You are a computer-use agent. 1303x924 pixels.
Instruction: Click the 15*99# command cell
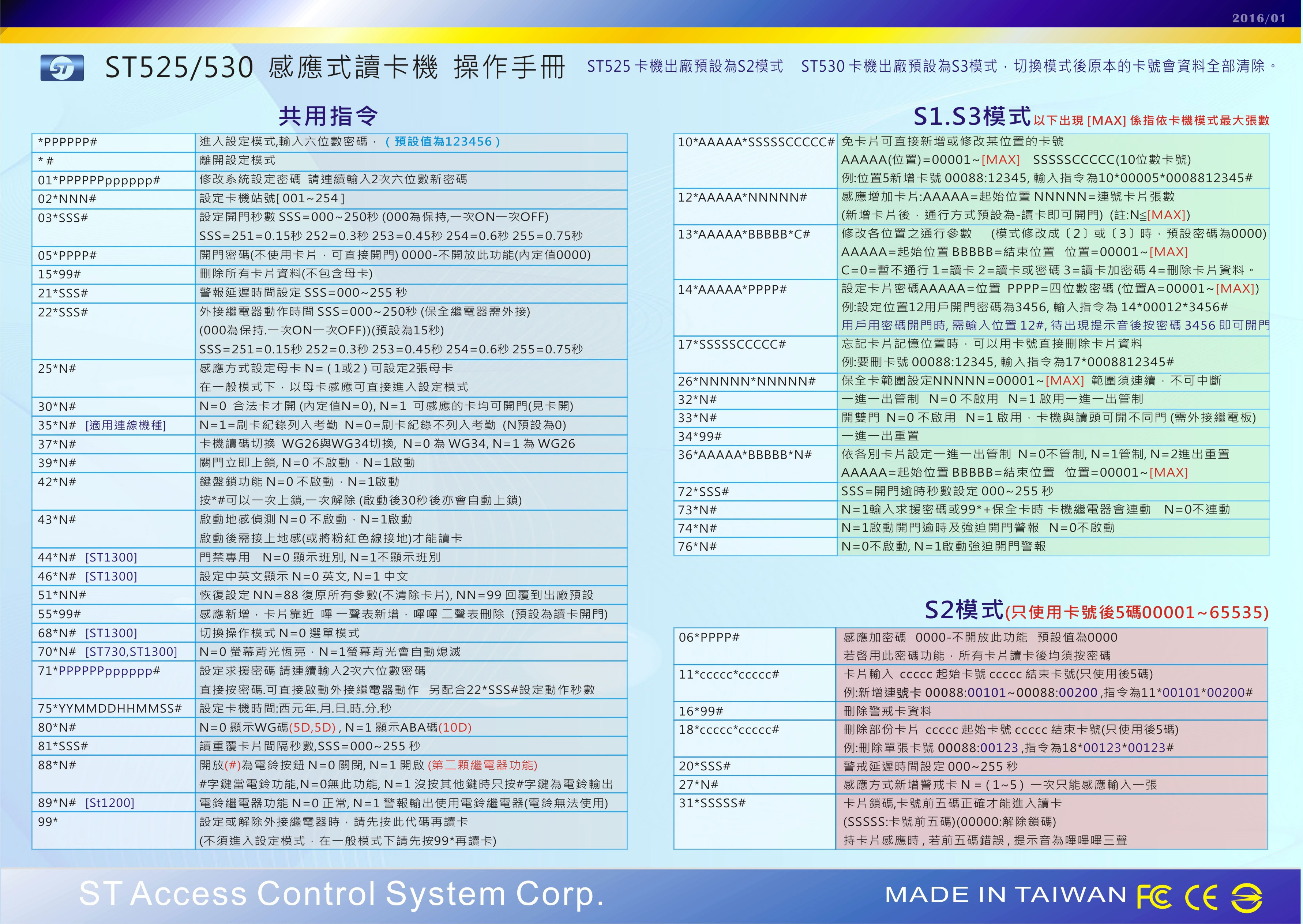tap(114, 274)
